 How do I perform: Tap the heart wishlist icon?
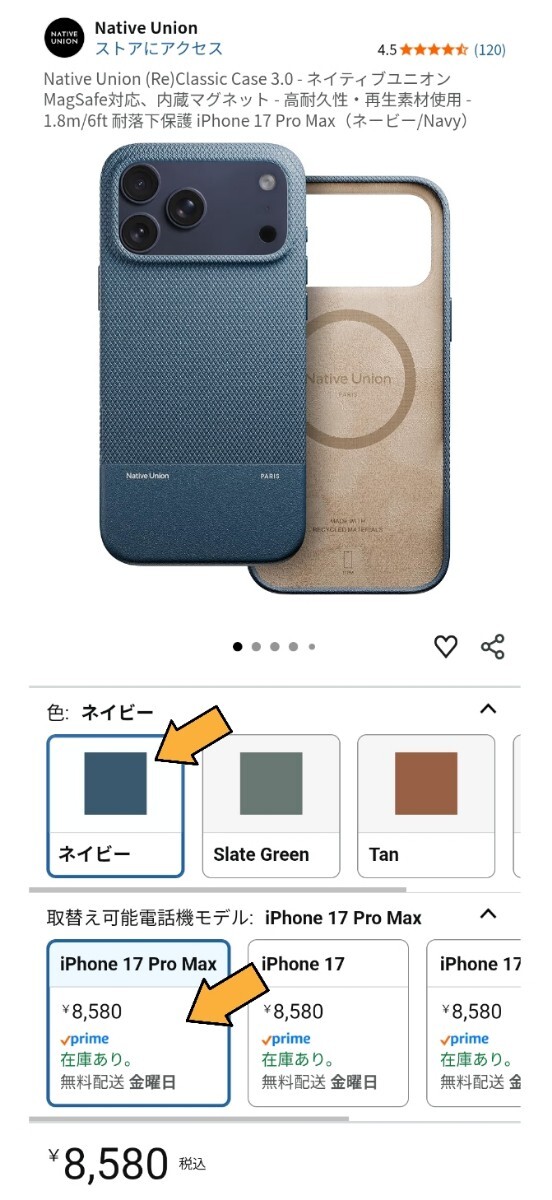click(445, 646)
